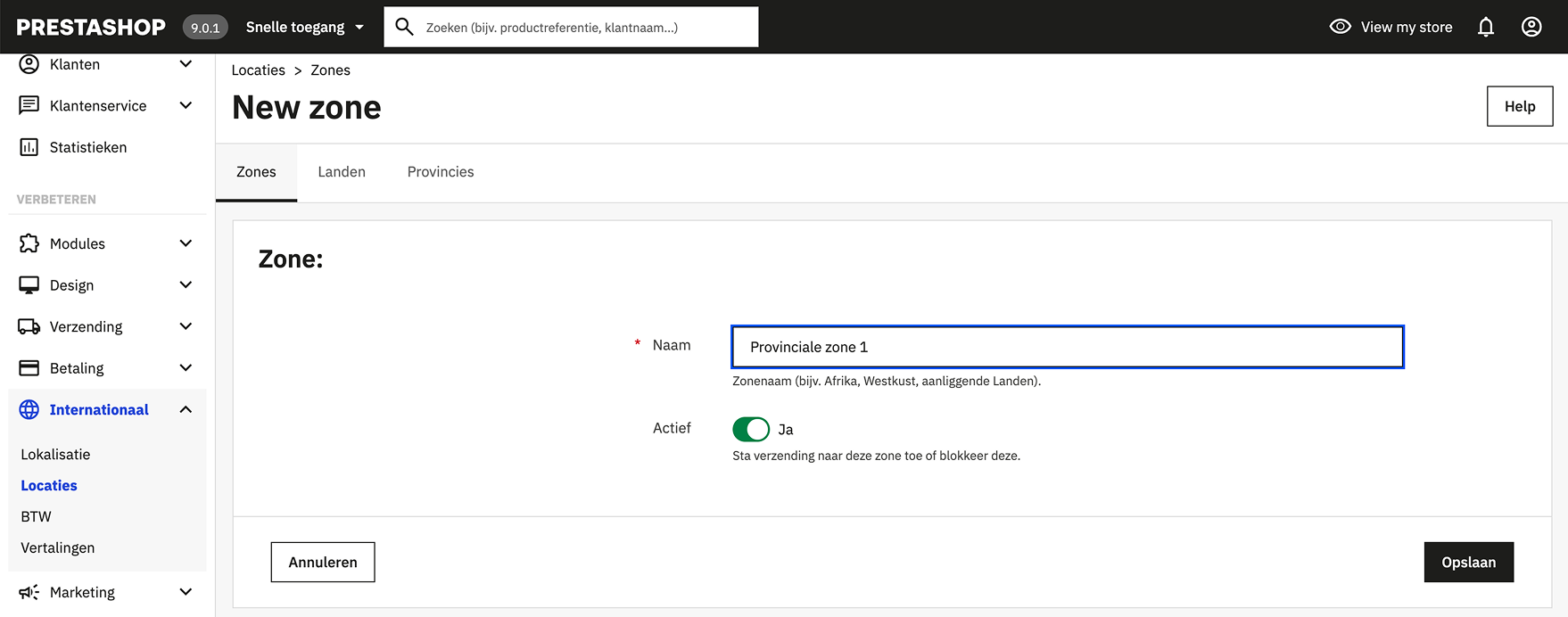The image size is (1568, 617).
Task: Click the 9.0.1 version badge
Action: 205,28
